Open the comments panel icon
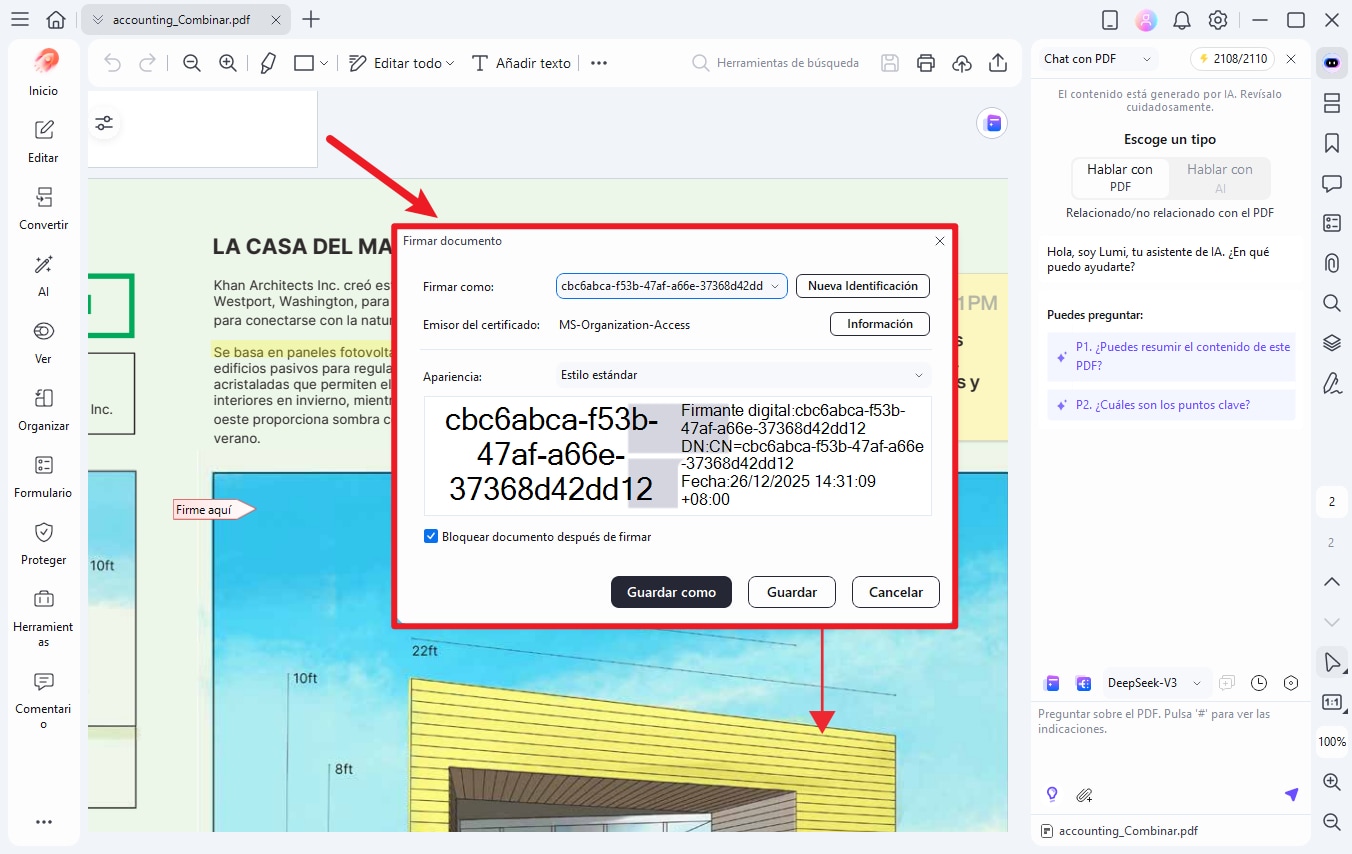This screenshot has width=1352, height=854. tap(1331, 183)
